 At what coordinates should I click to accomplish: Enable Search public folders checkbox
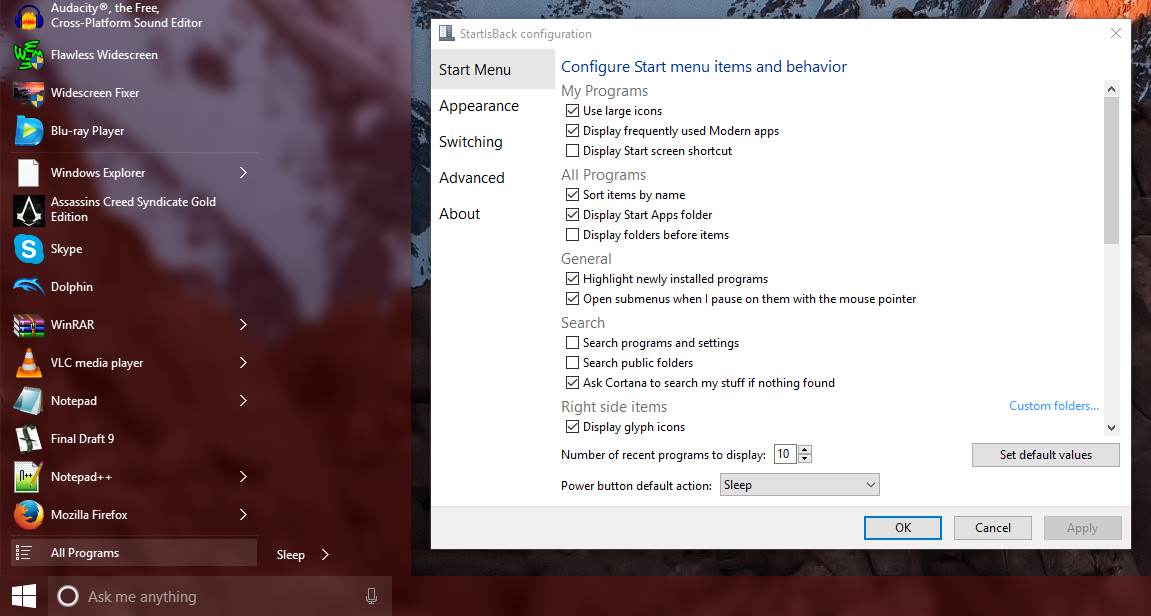573,363
